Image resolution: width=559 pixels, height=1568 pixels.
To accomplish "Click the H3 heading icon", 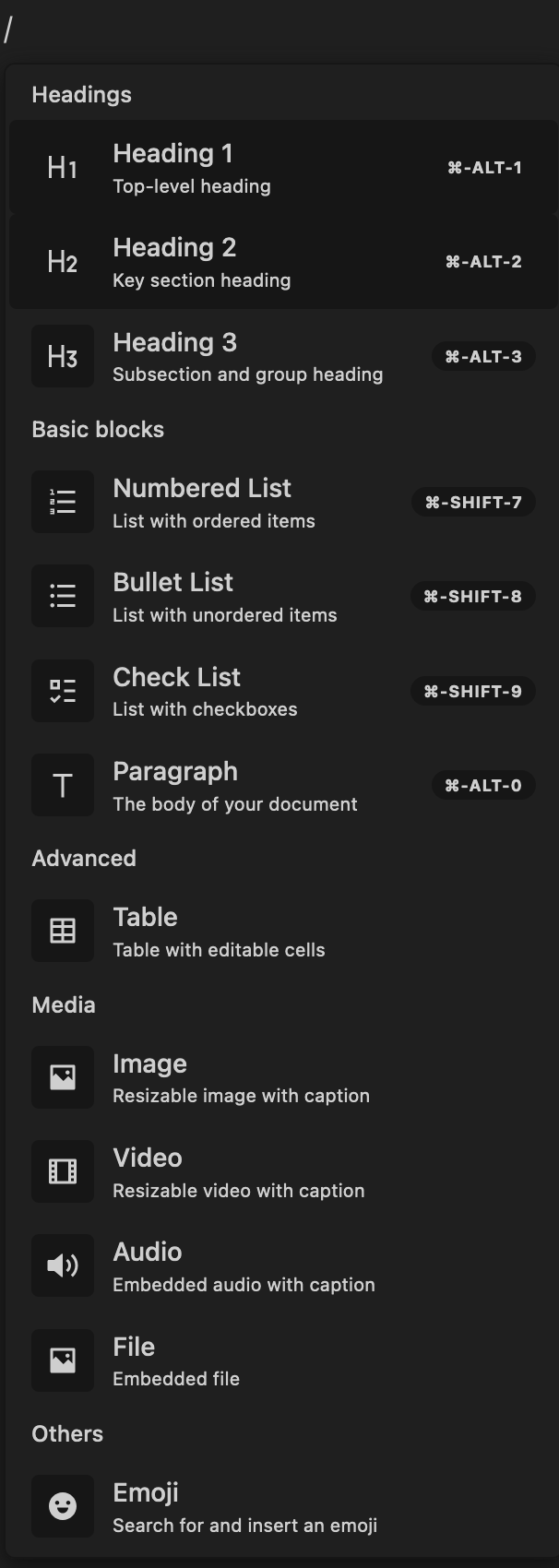I will pyautogui.click(x=63, y=356).
